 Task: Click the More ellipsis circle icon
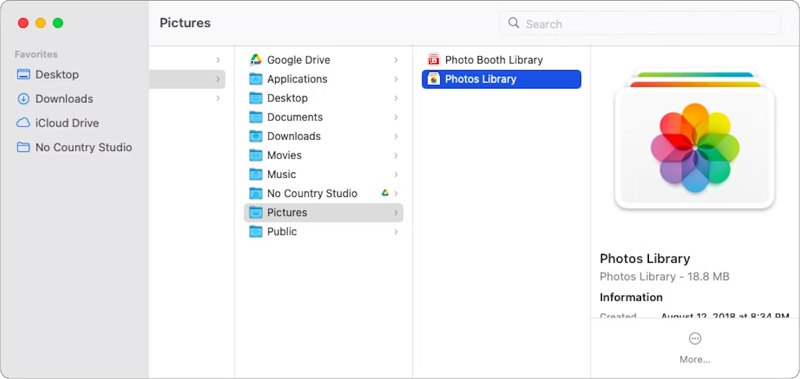click(695, 338)
